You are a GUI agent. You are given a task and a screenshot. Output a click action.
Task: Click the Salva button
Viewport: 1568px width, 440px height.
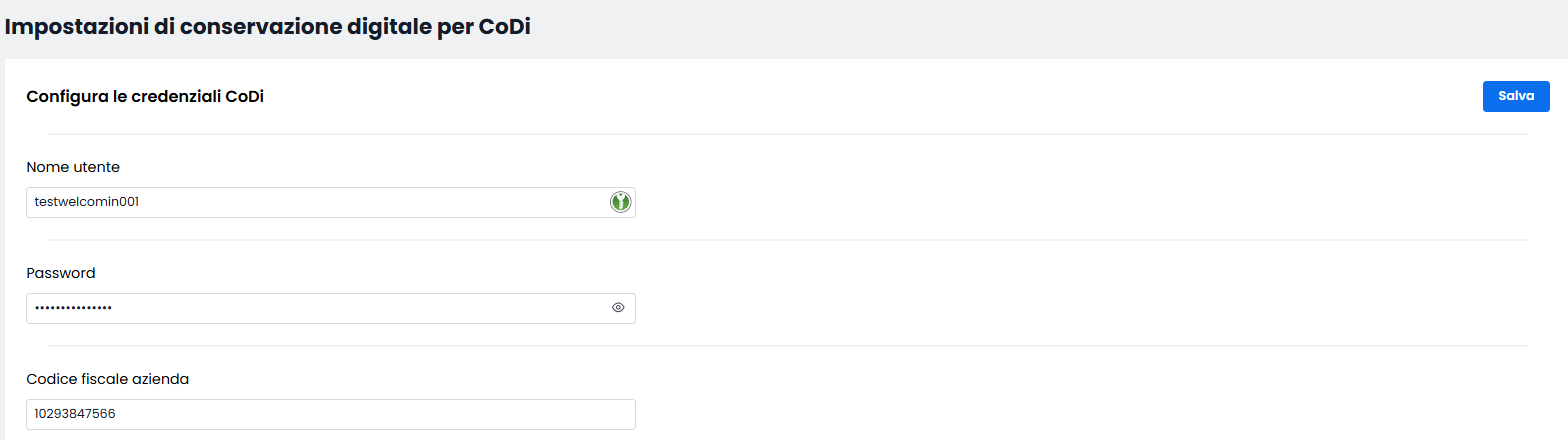point(1516,96)
